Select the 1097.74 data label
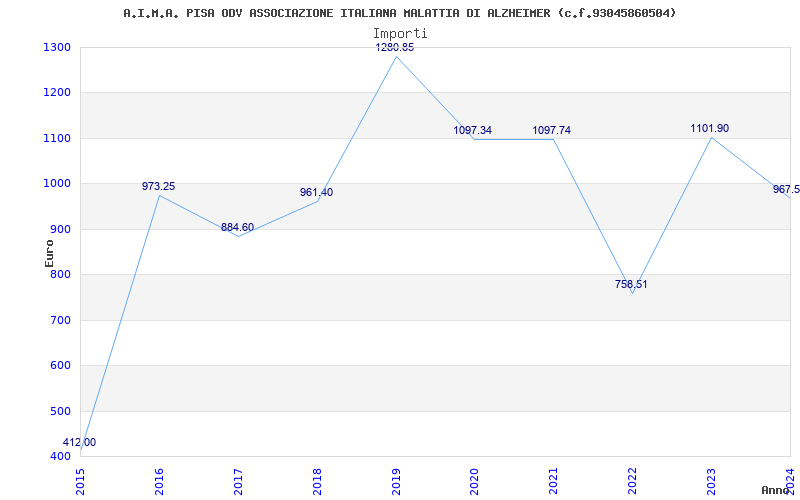 pyautogui.click(x=552, y=130)
